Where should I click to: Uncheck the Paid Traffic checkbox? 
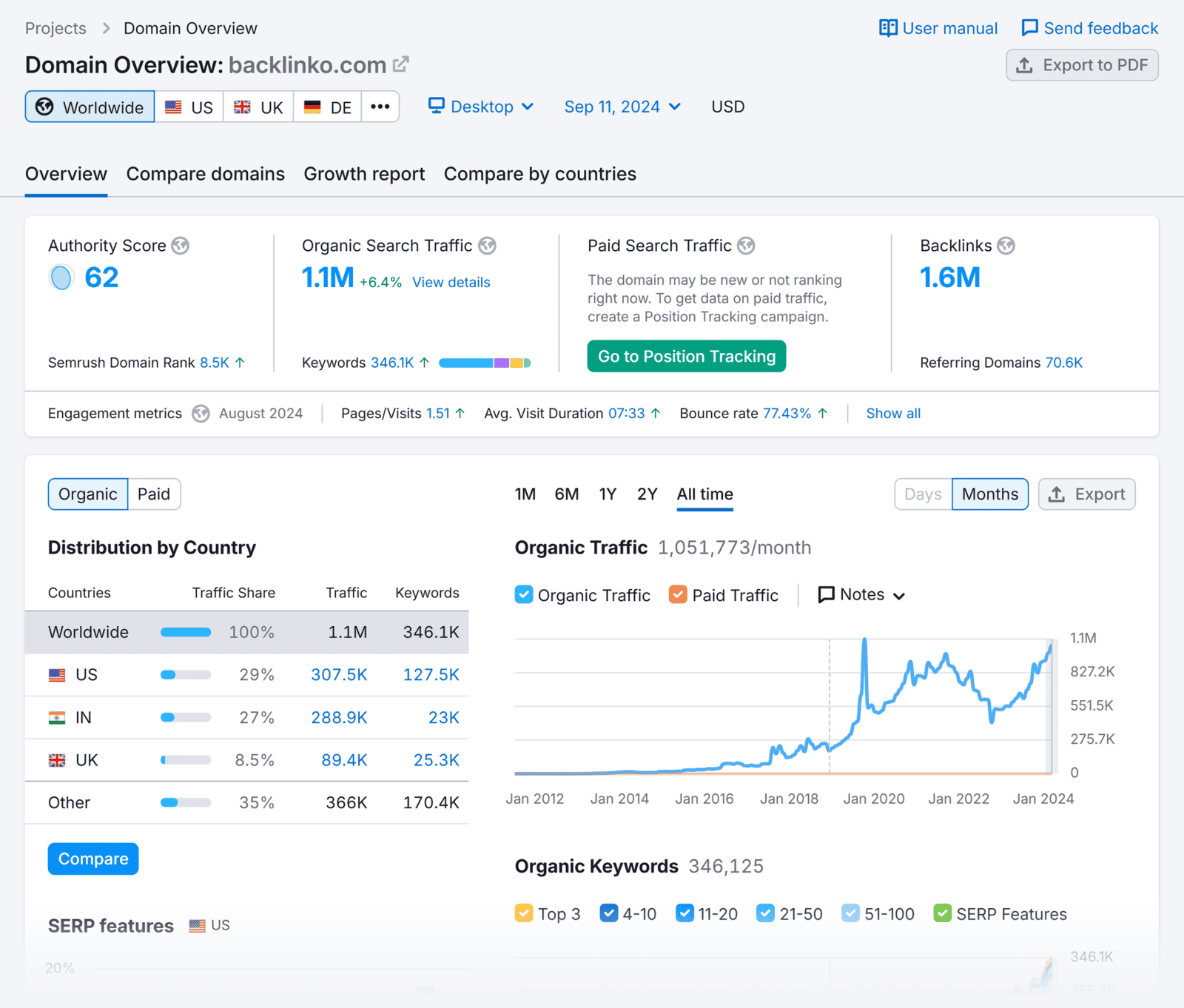point(677,594)
